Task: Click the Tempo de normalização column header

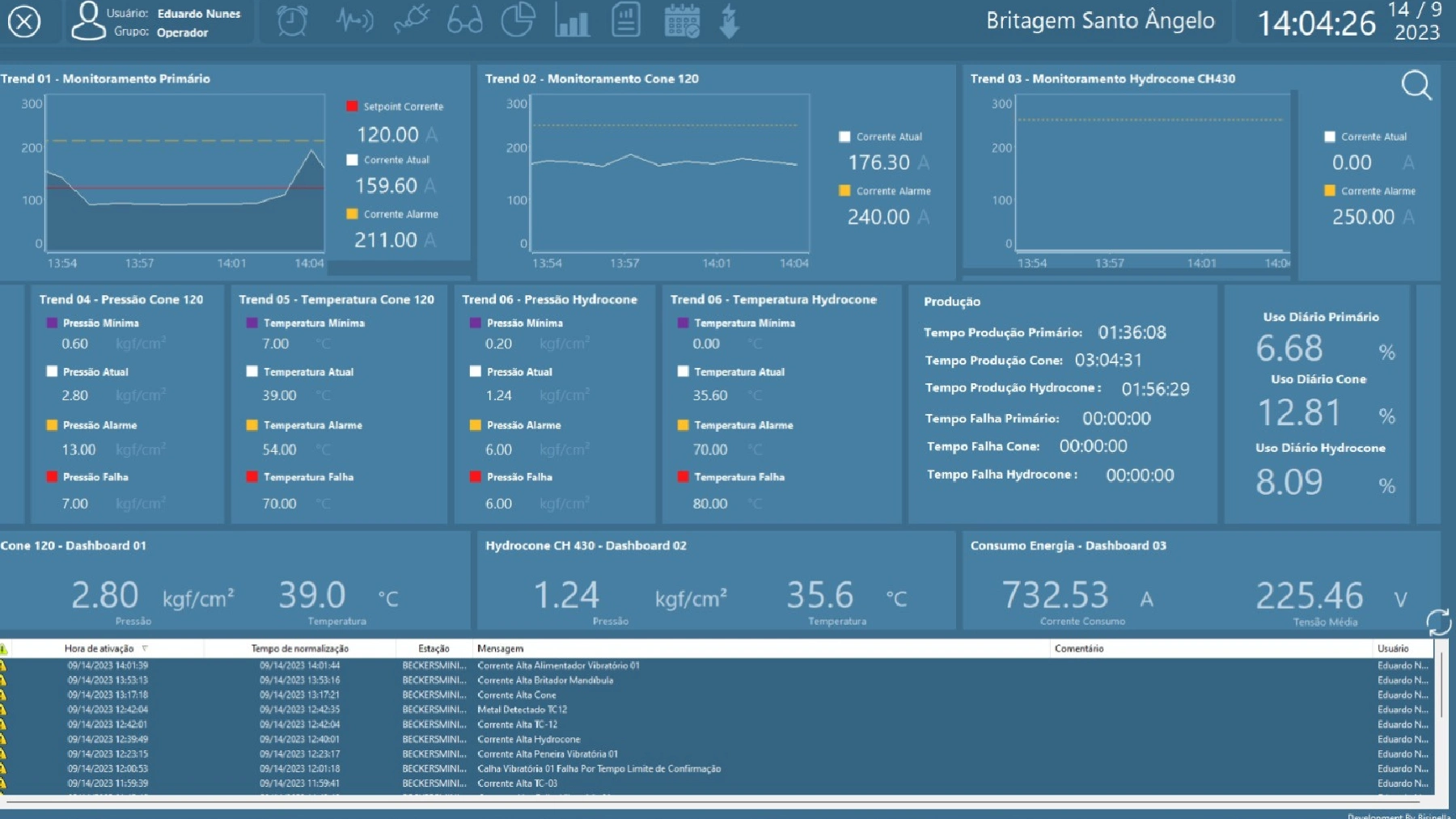Action: click(x=299, y=648)
